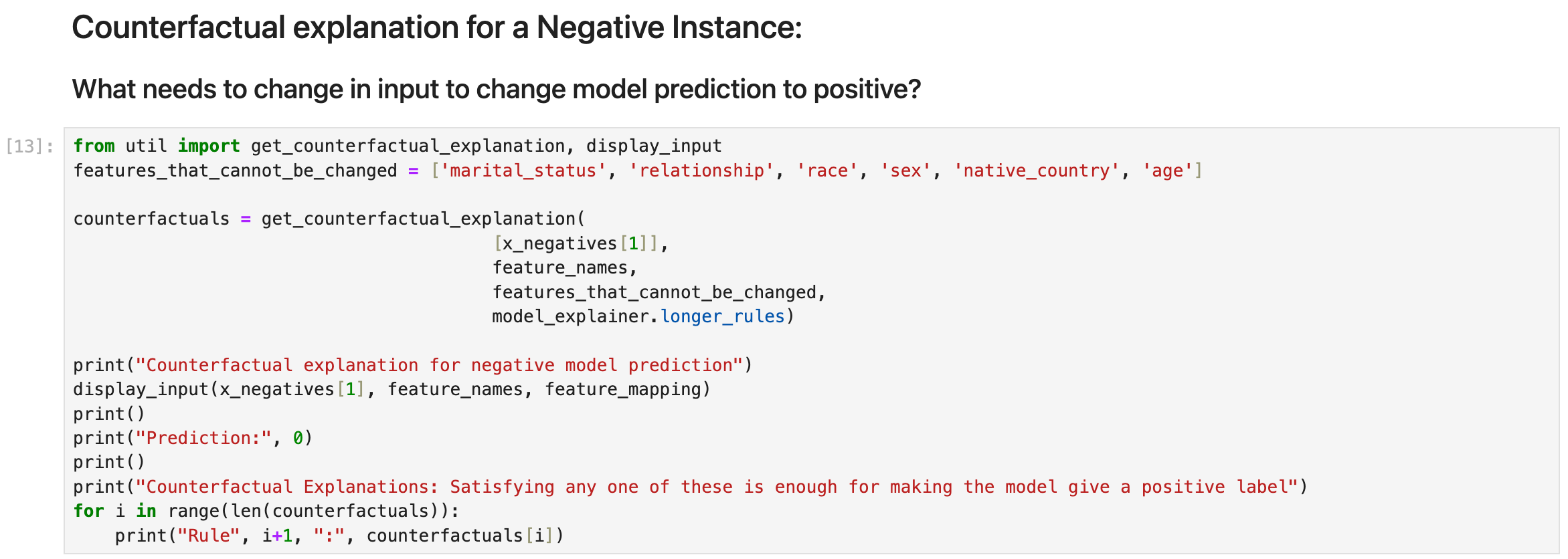Click the 'race' string in the list
The height and width of the screenshot is (559, 1568).
click(x=827, y=171)
